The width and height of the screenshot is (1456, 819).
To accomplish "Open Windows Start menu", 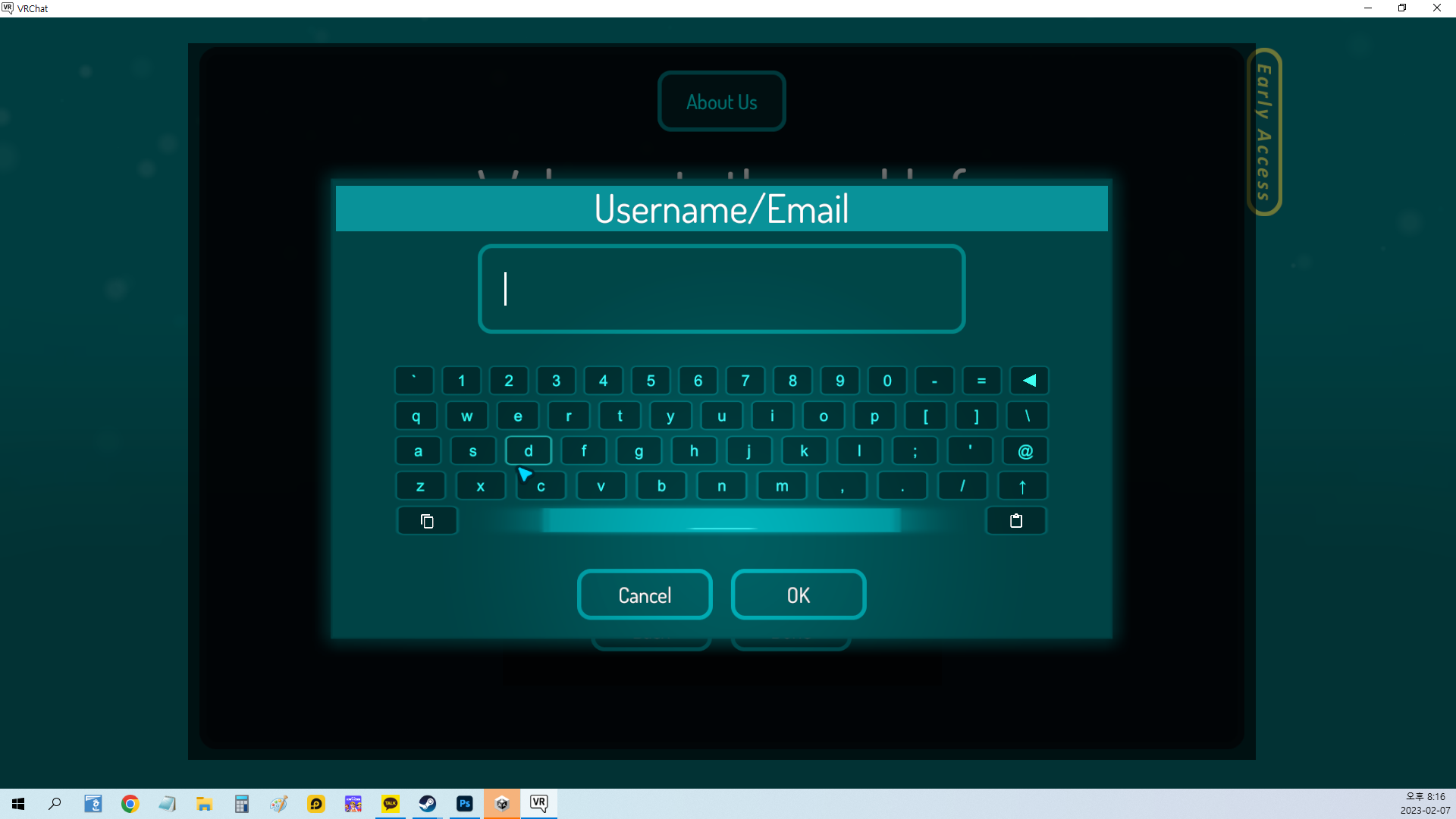I will 18,804.
